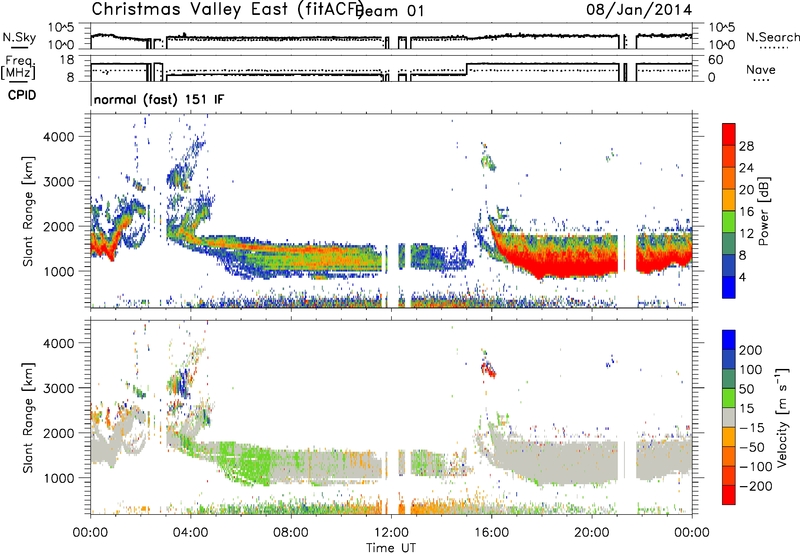Select the "28" label on Power colorbar
The width and height of the screenshot is (800, 554).
[746, 146]
